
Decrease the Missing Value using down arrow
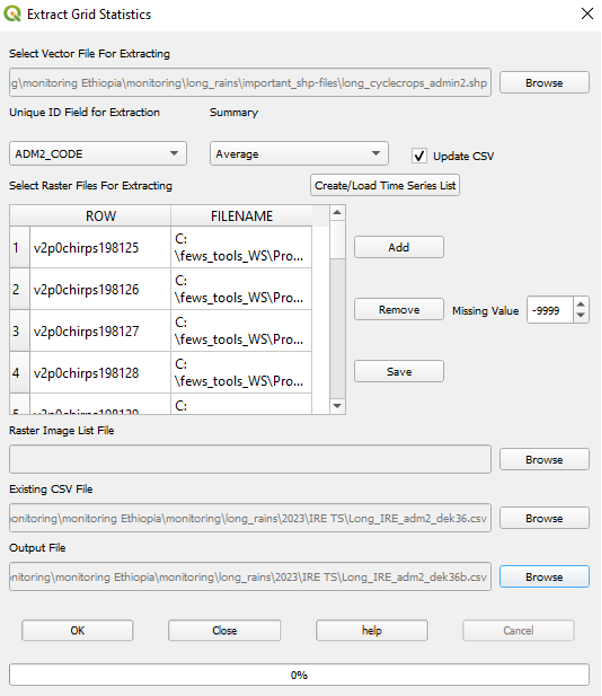click(581, 316)
